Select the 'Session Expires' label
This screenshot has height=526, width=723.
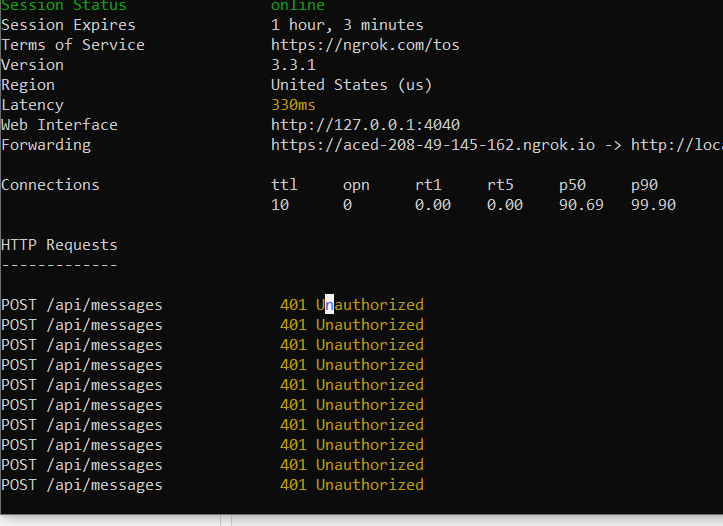click(x=68, y=25)
